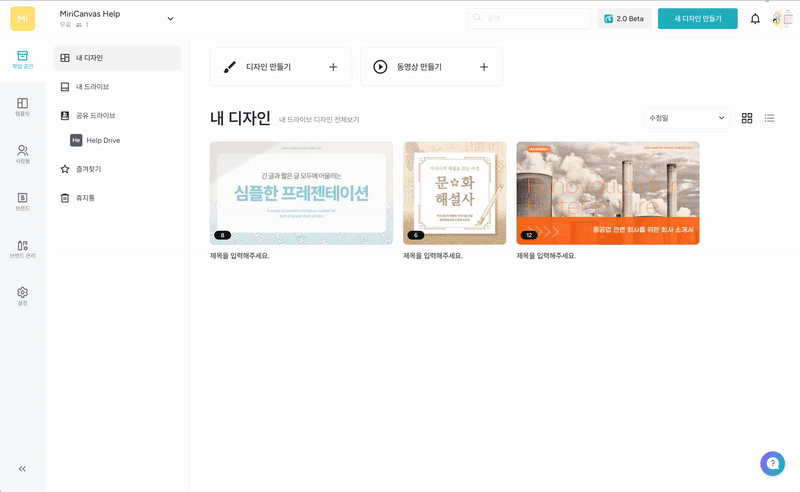Switch to grid view layout
This screenshot has height=492, width=800.
(747, 118)
